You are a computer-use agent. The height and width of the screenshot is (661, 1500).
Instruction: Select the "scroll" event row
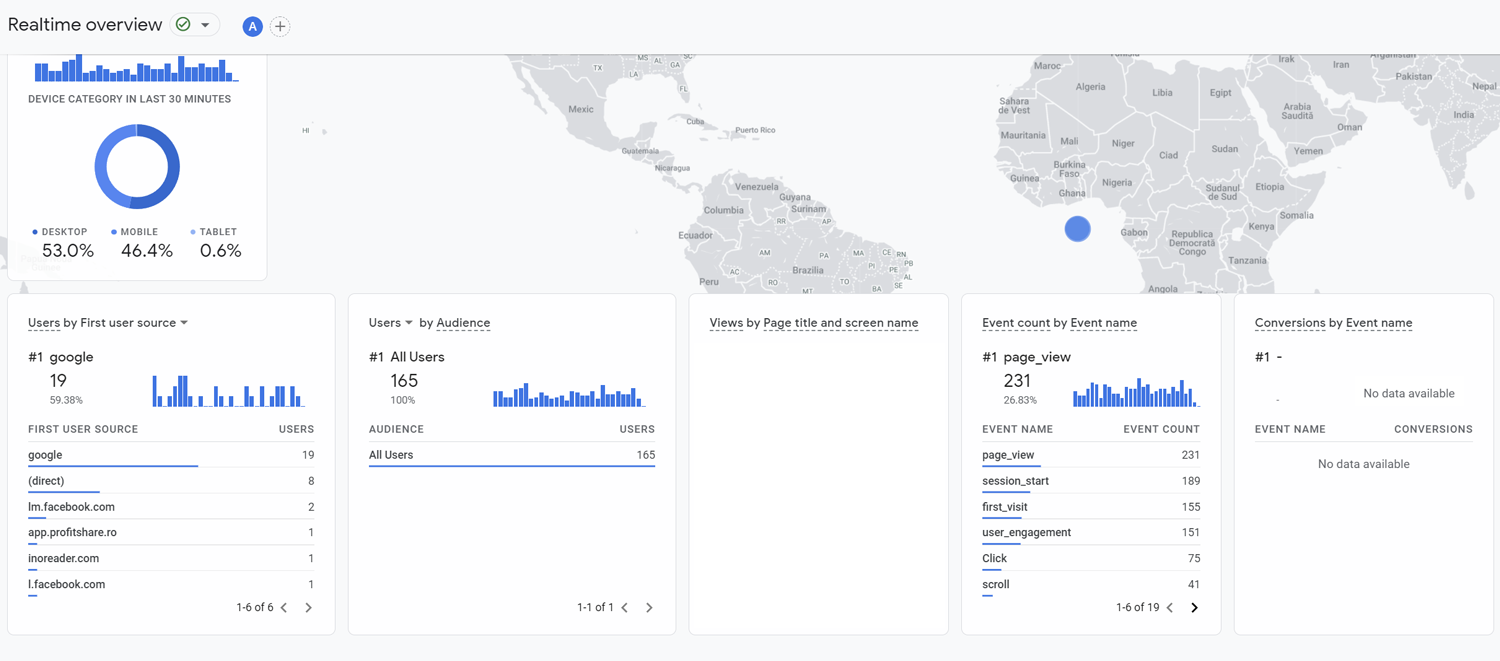point(1091,585)
